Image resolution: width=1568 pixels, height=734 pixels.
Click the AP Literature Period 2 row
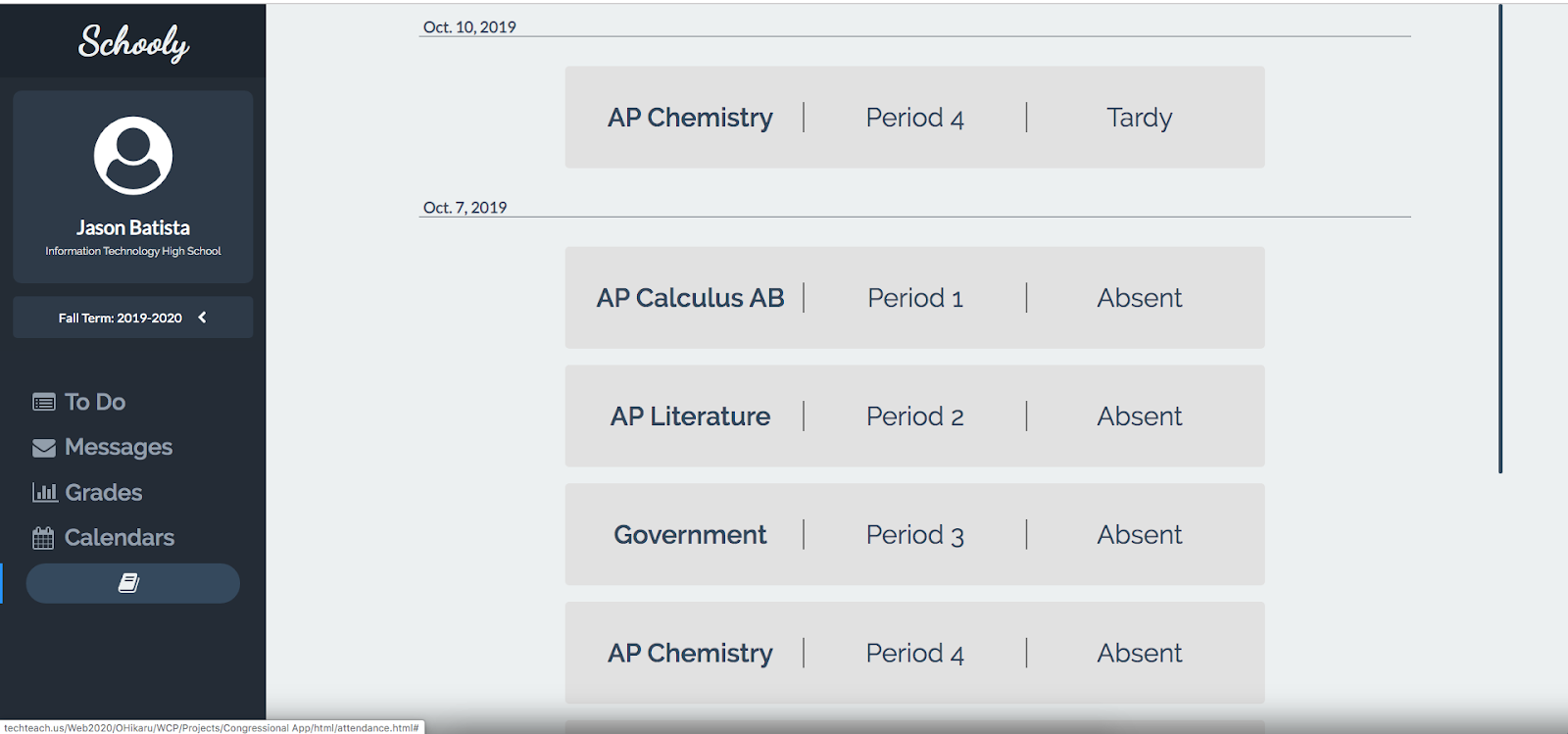coord(914,416)
